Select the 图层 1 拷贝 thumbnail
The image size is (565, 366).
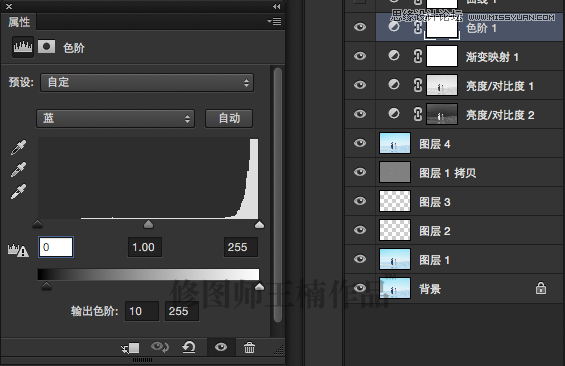coord(395,172)
